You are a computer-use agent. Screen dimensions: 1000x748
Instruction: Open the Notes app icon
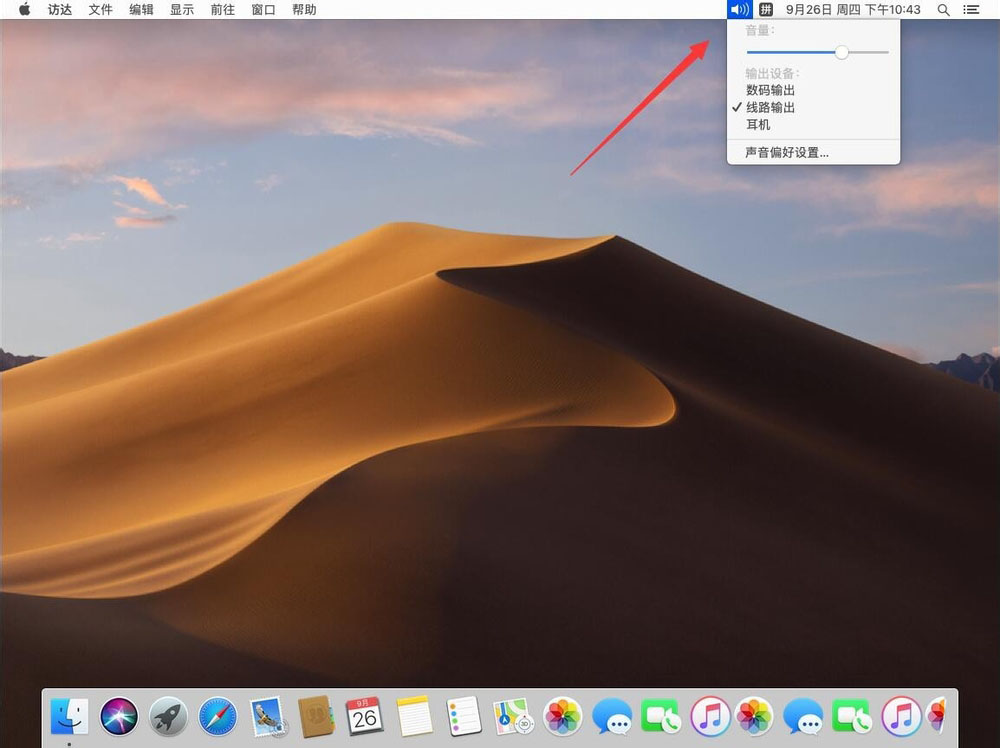click(x=414, y=716)
